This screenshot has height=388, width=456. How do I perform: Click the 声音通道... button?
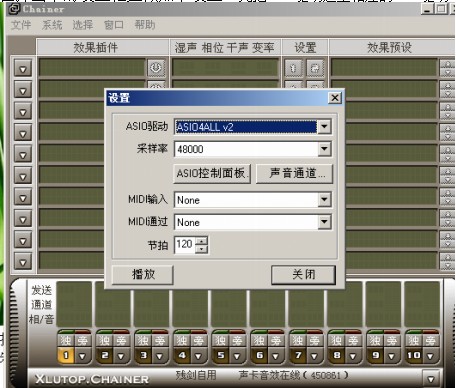pos(294,173)
